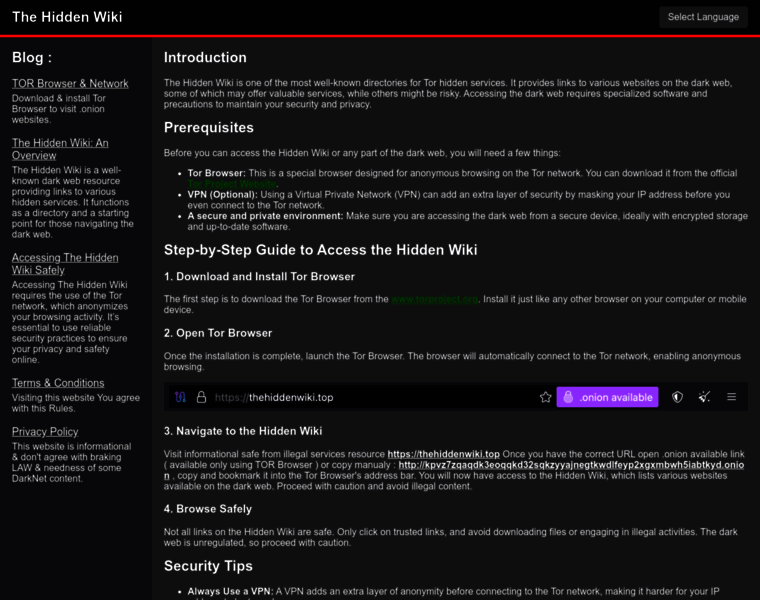Image resolution: width=760 pixels, height=600 pixels.
Task: Click the 'Blog :' sidebar heading
Action: (x=32, y=57)
